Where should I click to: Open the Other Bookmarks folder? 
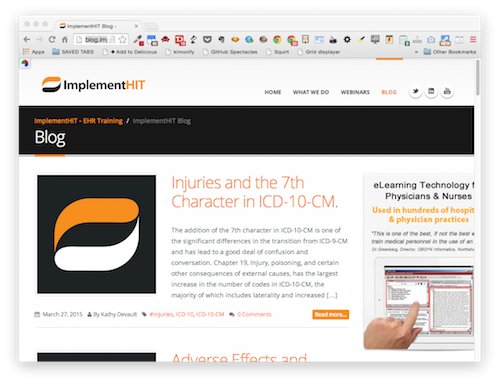450,52
